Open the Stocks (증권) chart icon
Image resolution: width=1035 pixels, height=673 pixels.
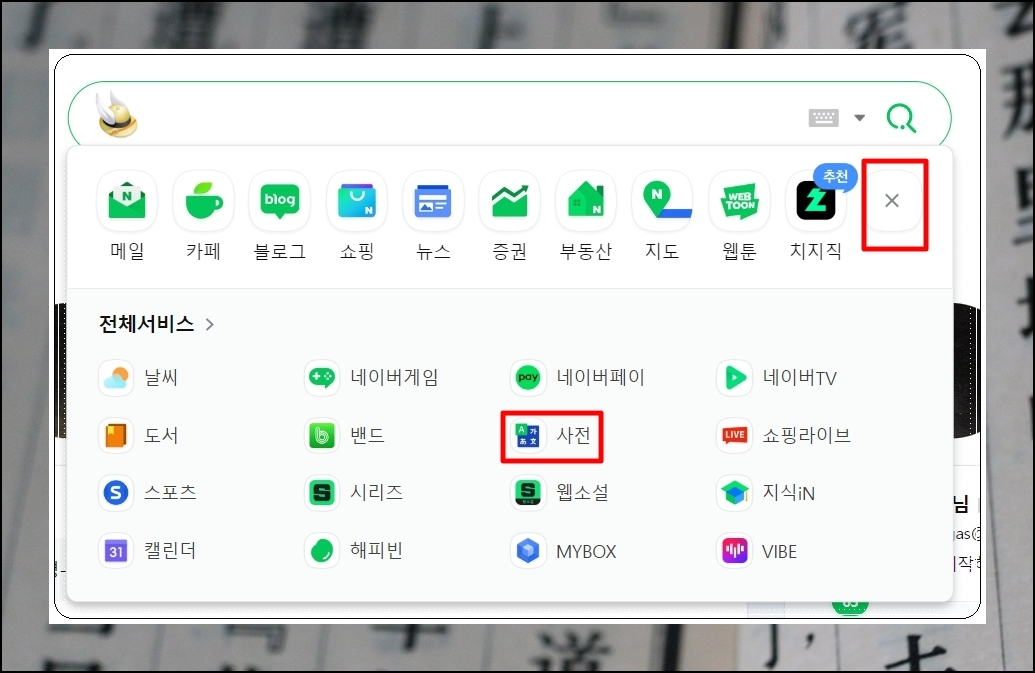(x=510, y=201)
